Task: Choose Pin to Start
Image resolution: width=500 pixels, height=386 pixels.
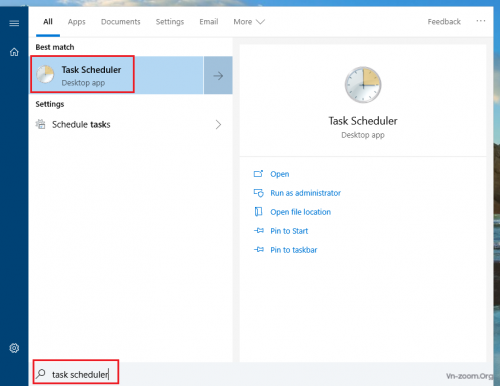Action: 289,231
